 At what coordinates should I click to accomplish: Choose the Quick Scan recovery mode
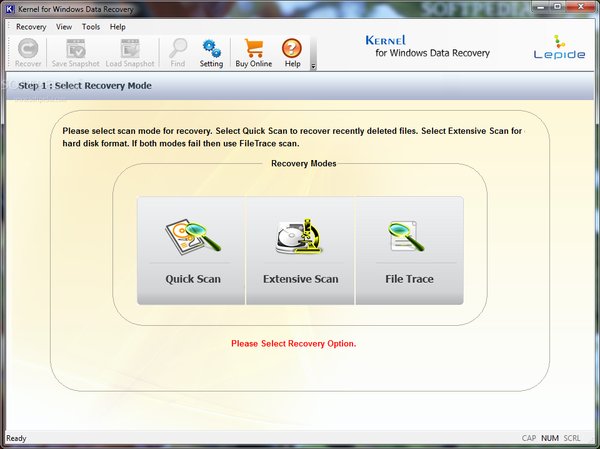[x=191, y=251]
